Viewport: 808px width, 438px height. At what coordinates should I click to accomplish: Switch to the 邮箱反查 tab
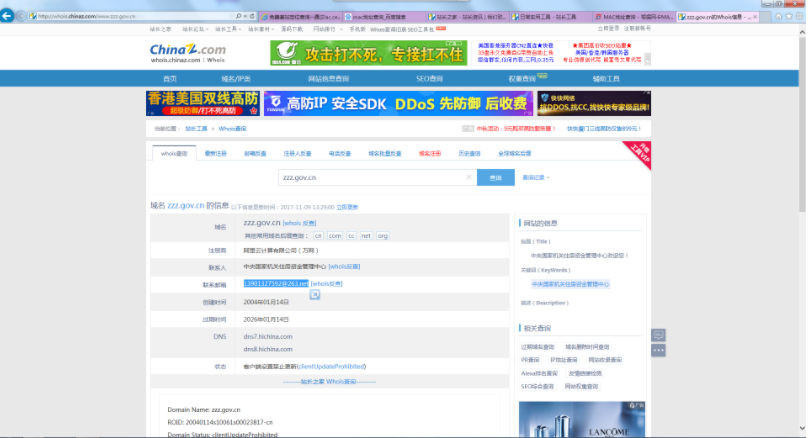point(255,154)
